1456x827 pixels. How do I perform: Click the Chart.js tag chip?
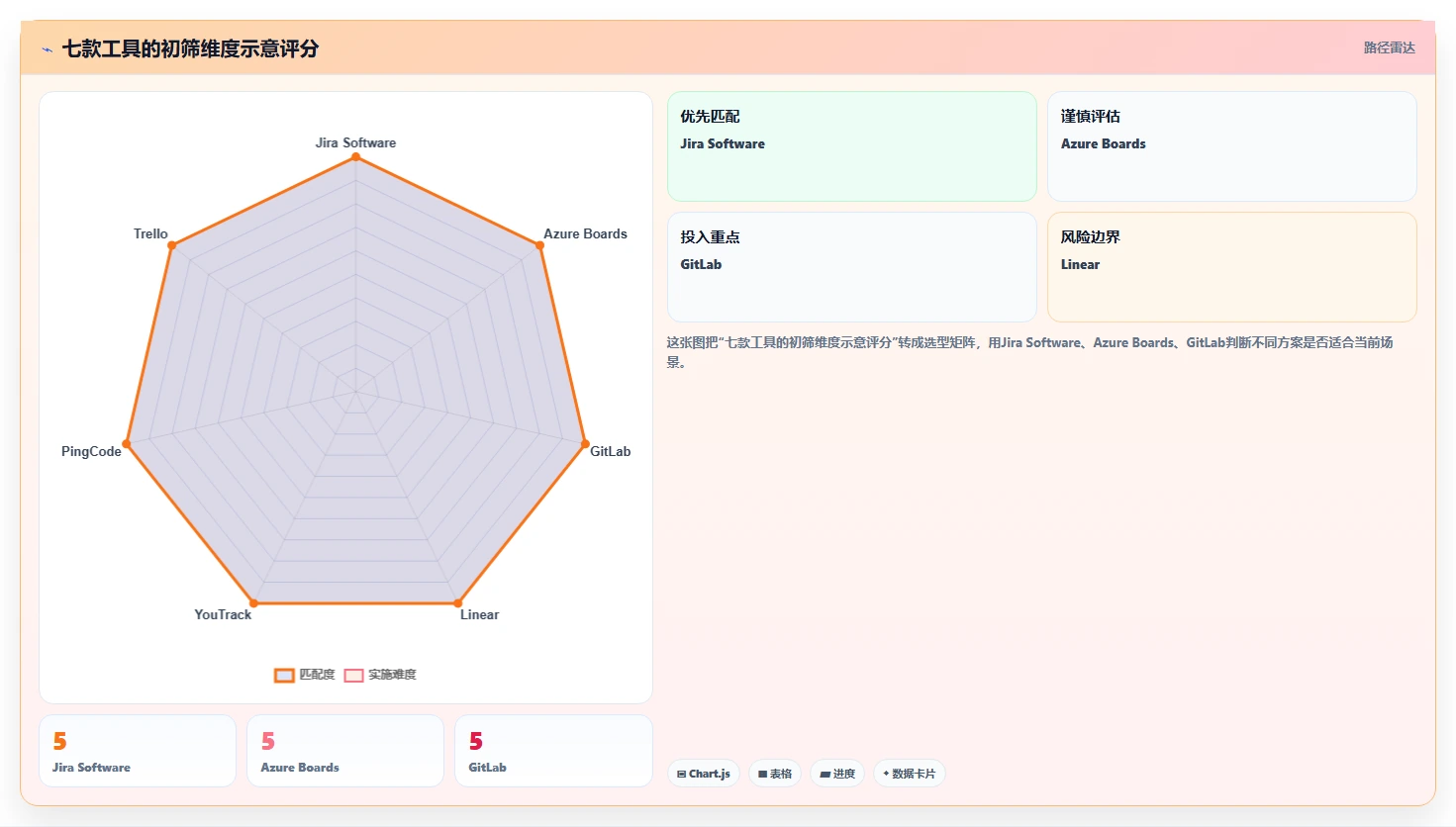point(704,774)
